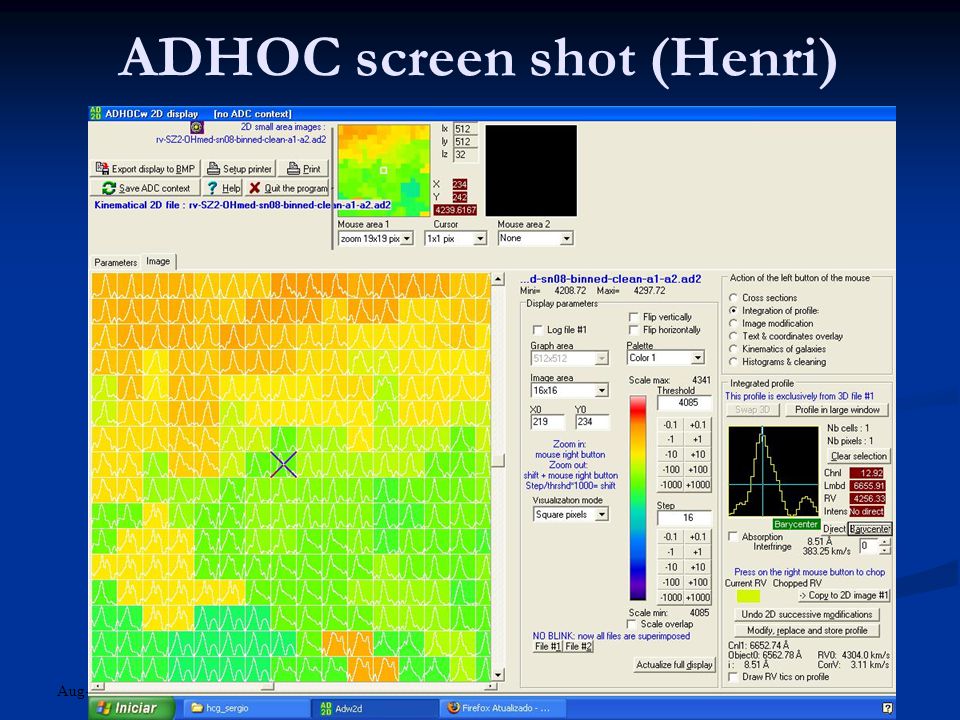
Task: Click threshold +100 button
Action: (698, 470)
